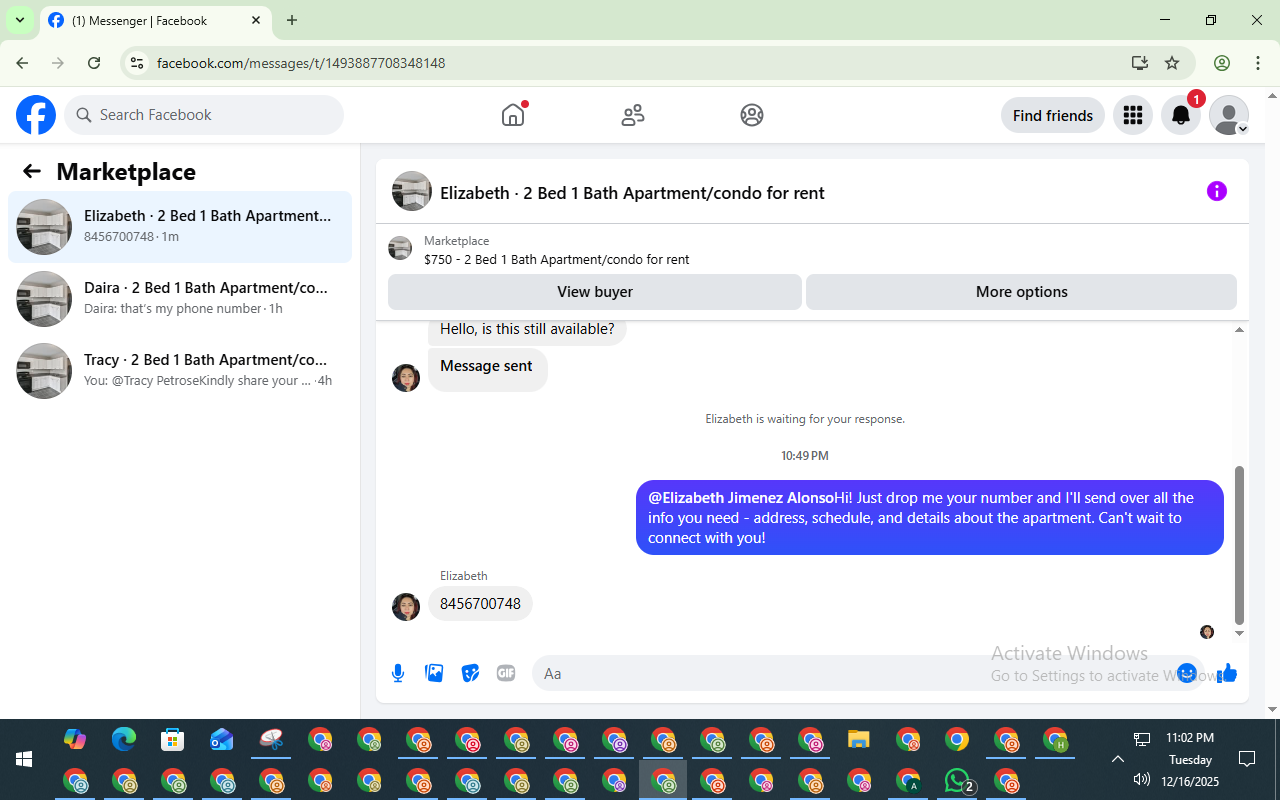Open the taskbar clock and calendar
The height and width of the screenshot is (800, 1280).
[x=1191, y=759]
